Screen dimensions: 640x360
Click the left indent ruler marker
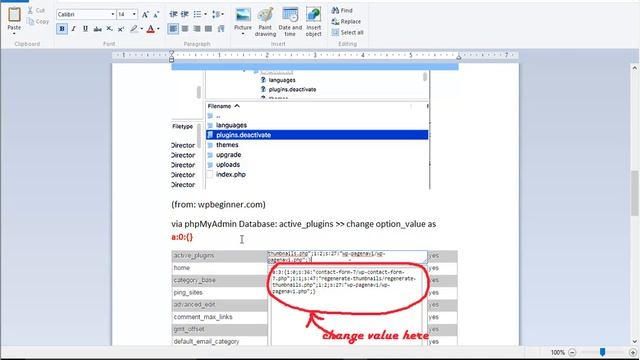pos(172,56)
